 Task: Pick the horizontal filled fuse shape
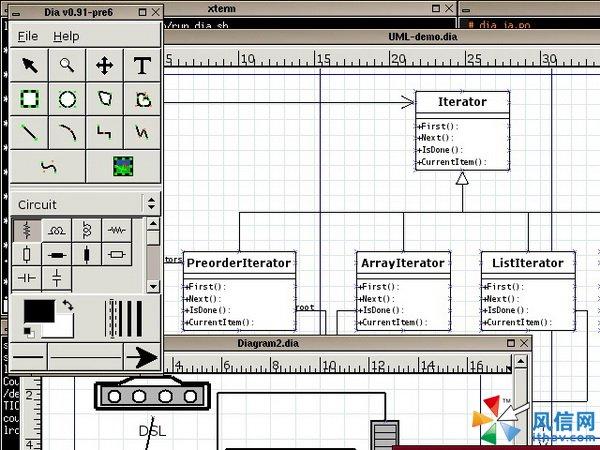click(57, 254)
